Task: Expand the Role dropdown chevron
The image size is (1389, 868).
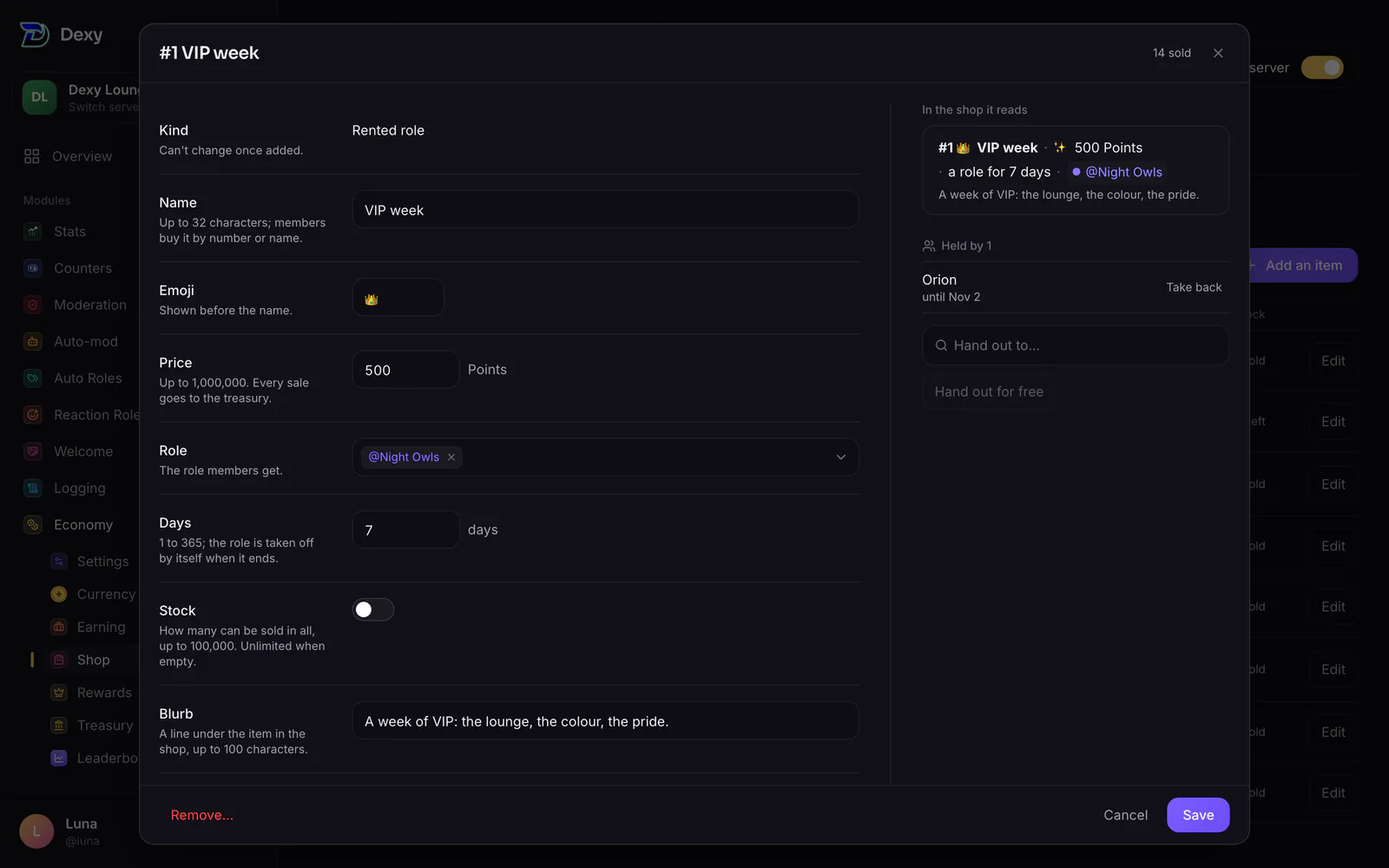Action: (x=840, y=457)
